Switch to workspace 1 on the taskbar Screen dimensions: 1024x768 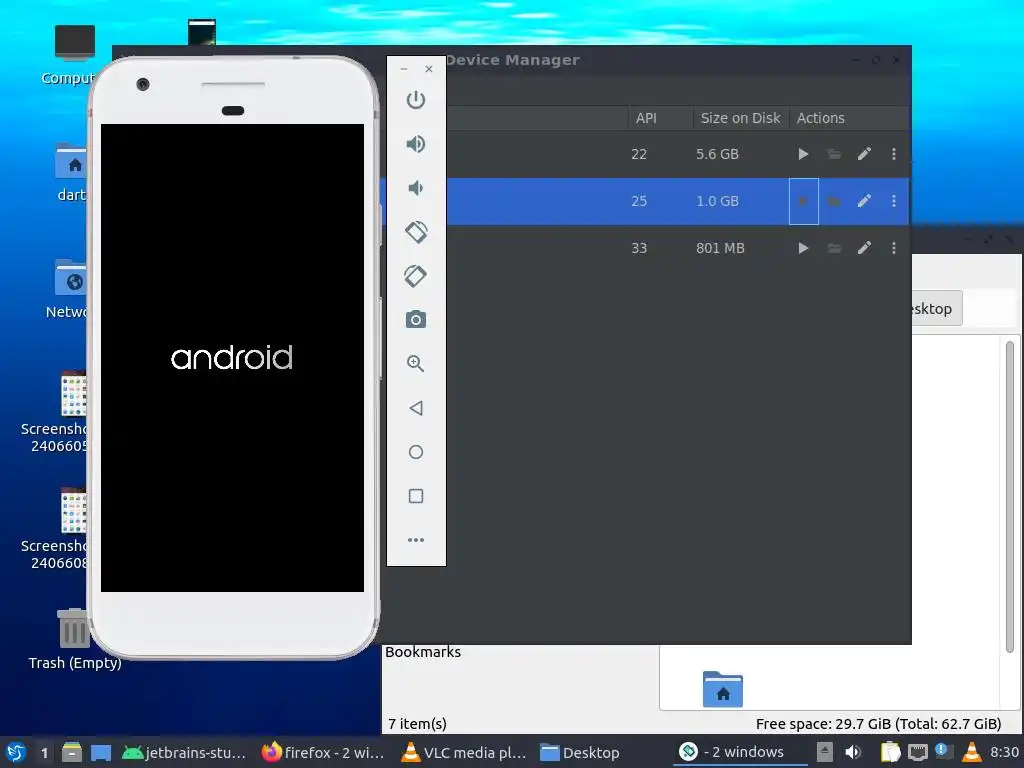point(44,753)
